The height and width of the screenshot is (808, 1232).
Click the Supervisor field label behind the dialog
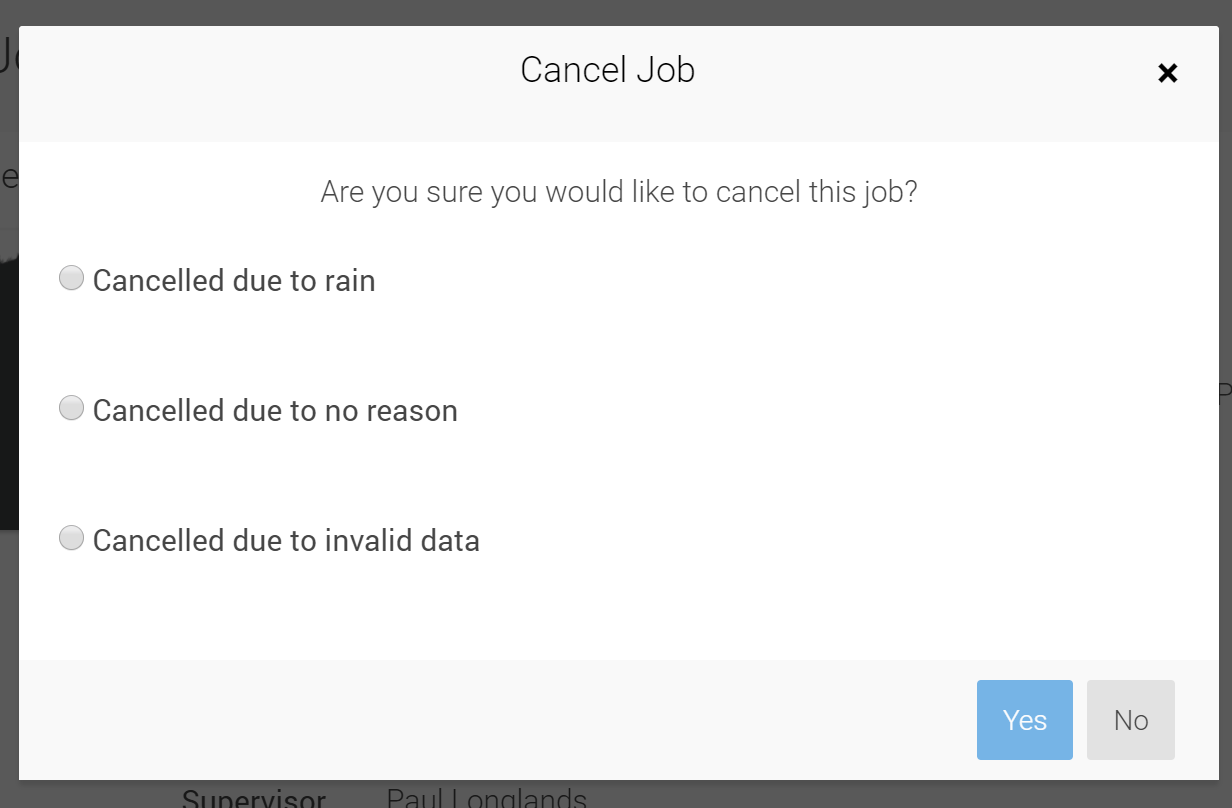click(253, 797)
